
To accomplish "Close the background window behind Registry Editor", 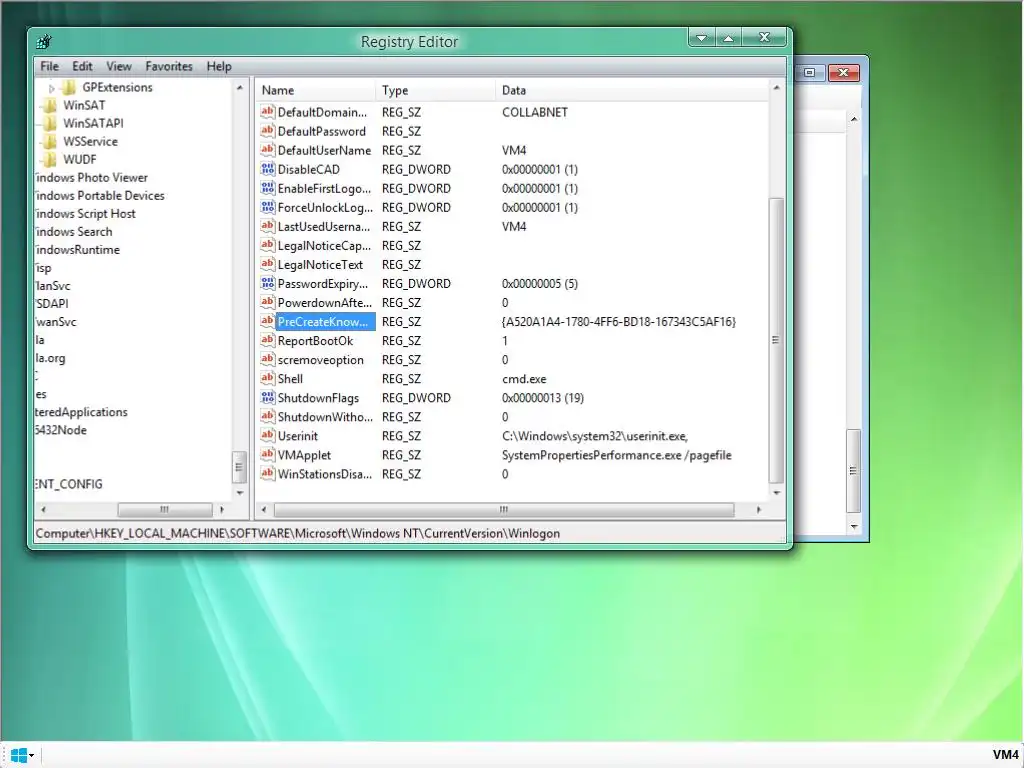I will pos(843,72).
